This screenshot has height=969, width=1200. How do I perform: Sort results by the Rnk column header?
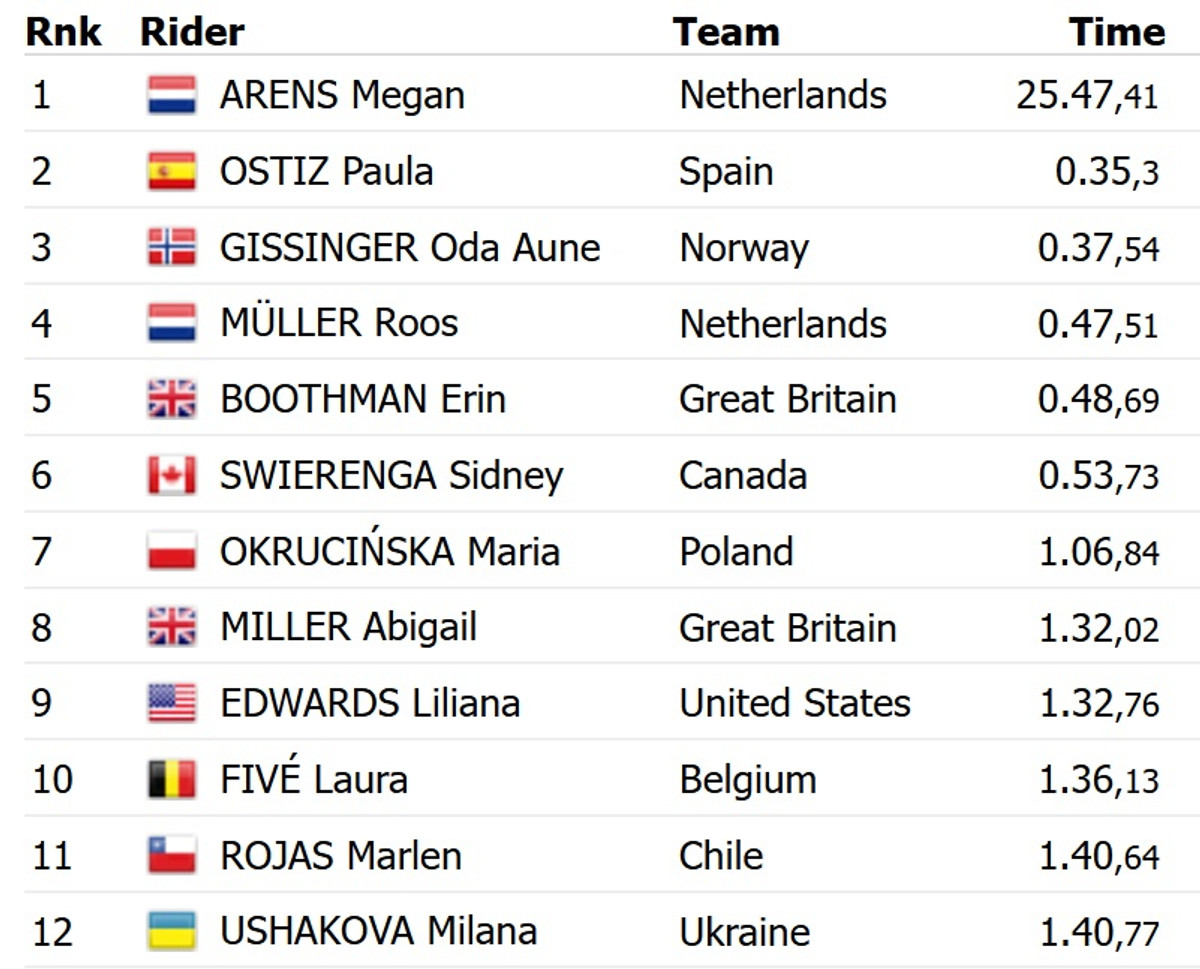click(63, 32)
